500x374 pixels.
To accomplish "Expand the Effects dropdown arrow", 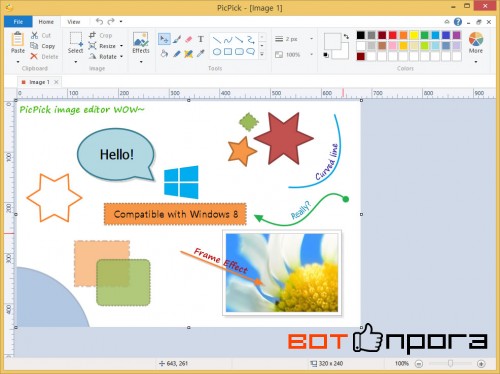I will 141,62.
